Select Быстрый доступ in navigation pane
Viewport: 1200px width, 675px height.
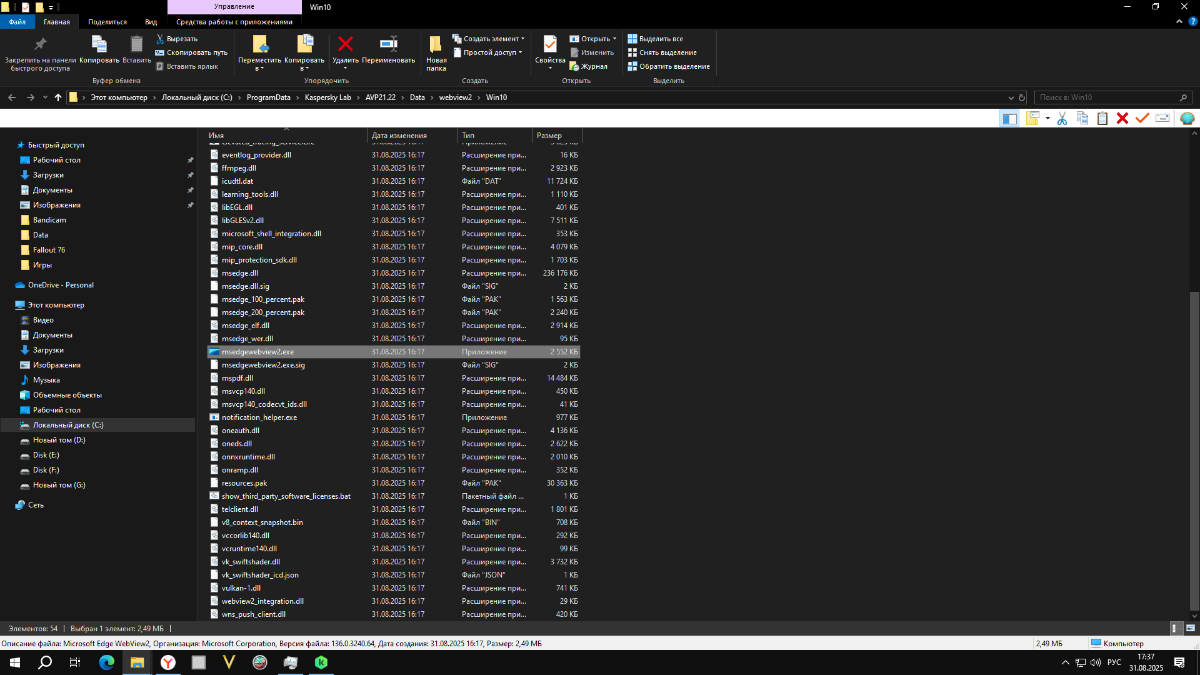(56, 145)
